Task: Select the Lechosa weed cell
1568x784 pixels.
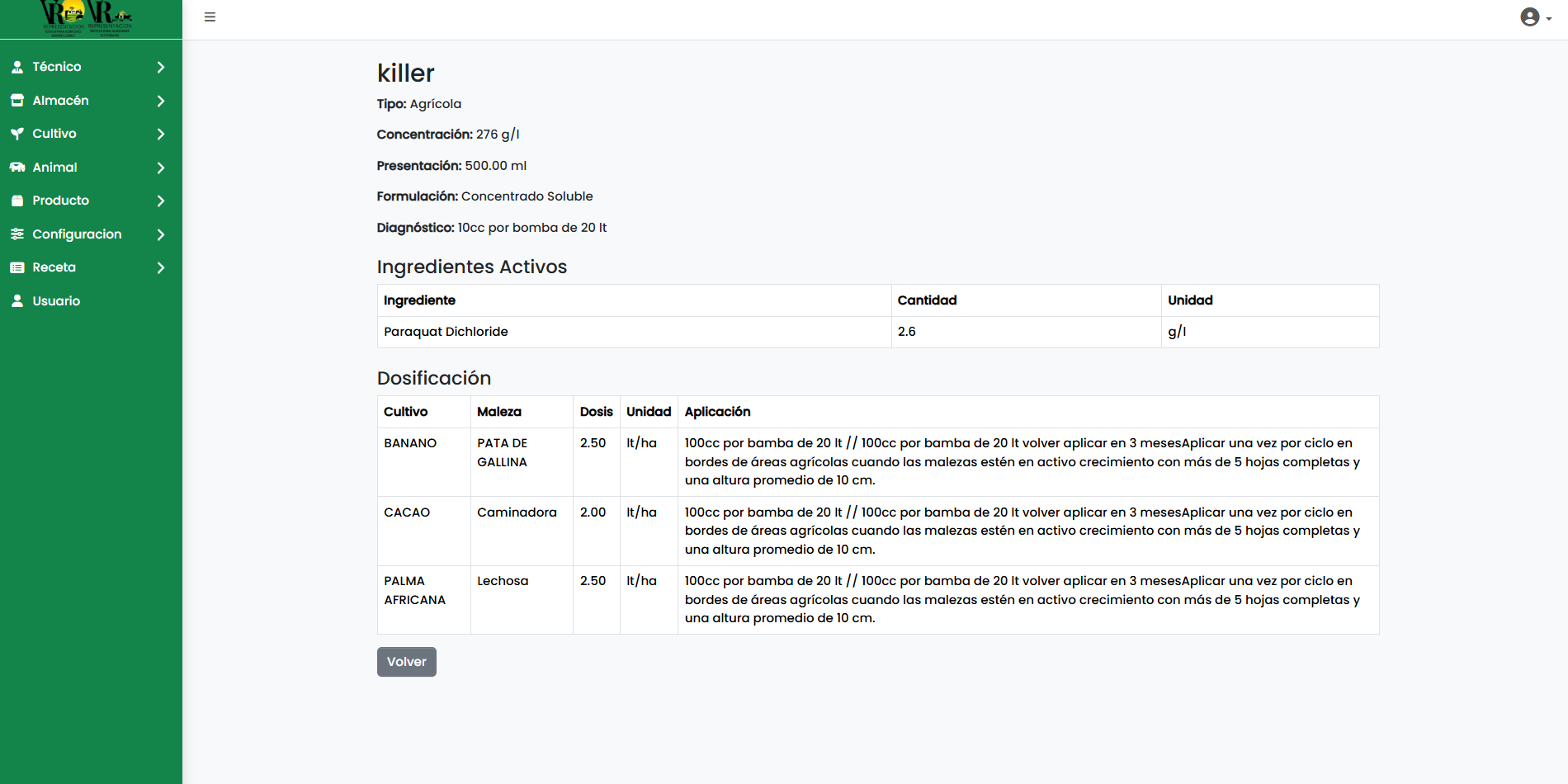Action: click(522, 600)
